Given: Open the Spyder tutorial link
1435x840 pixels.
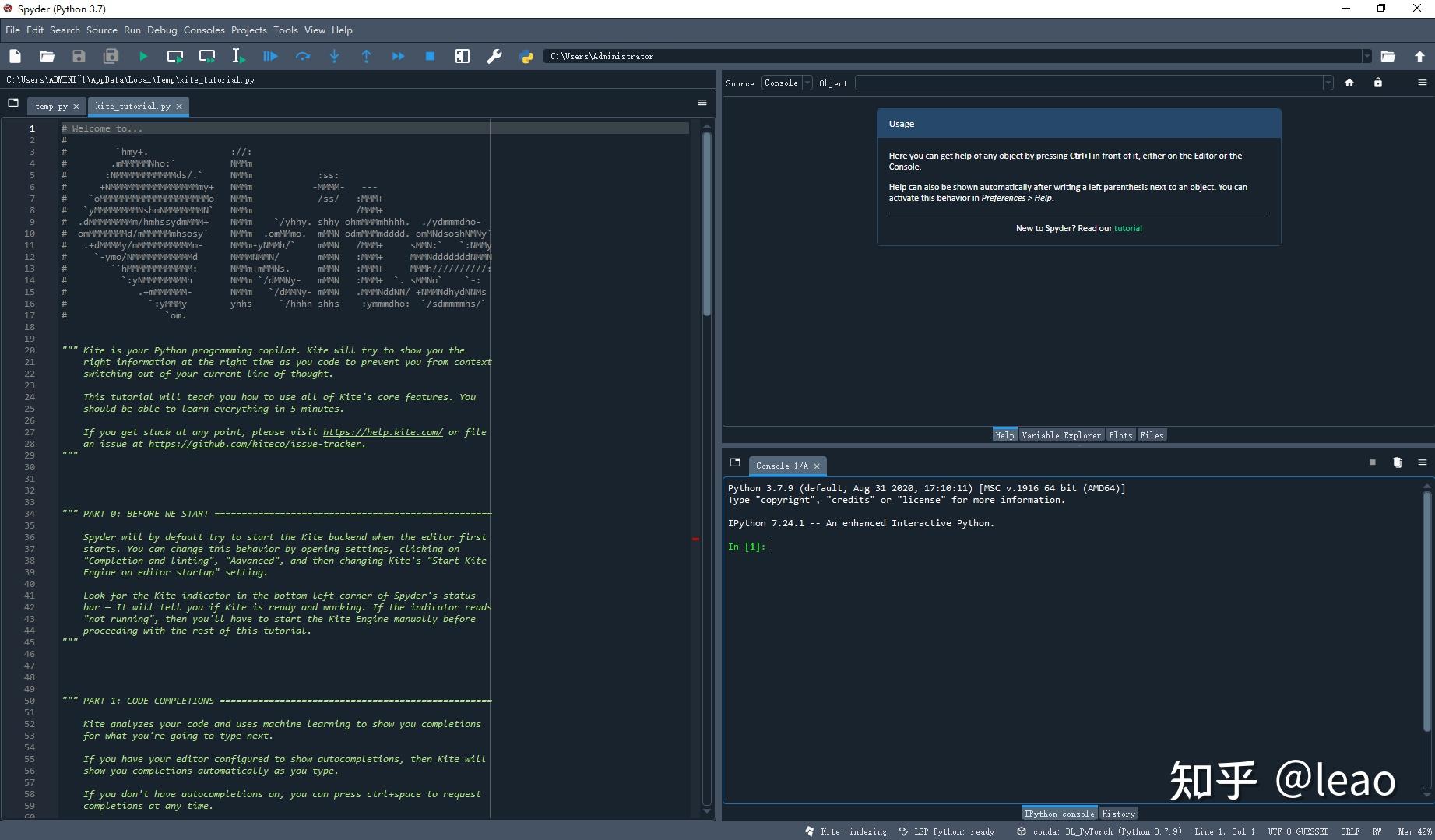Looking at the screenshot, I should coord(1127,228).
